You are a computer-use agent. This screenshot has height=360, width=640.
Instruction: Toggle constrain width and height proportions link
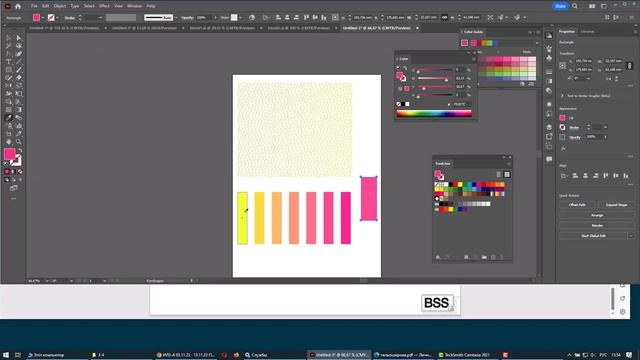629,65
